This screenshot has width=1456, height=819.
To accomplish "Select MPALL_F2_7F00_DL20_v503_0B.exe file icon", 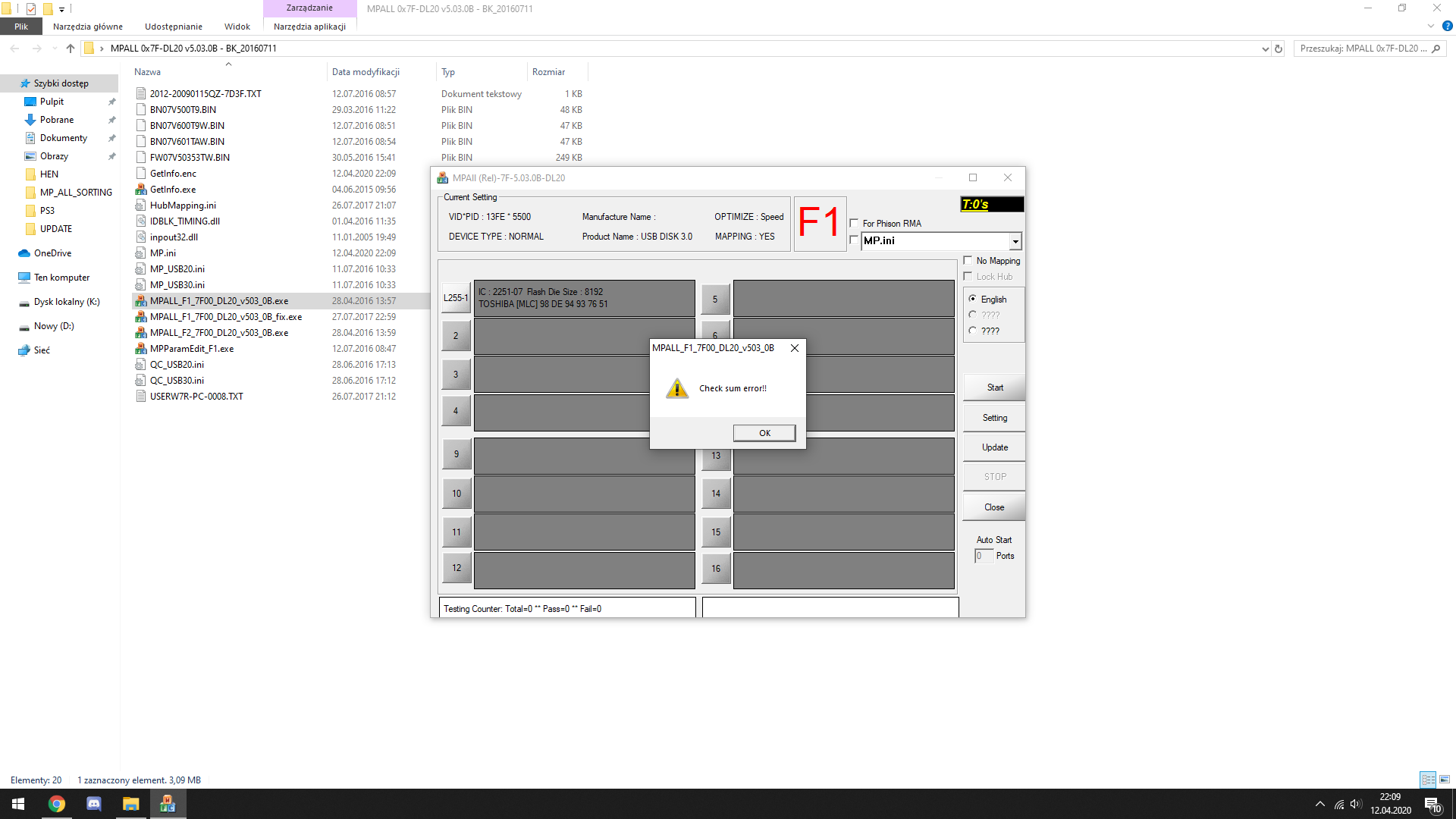I will 140,333.
